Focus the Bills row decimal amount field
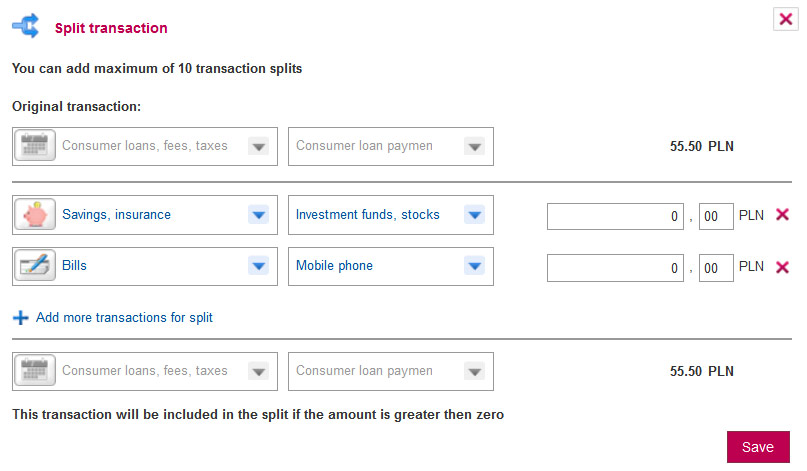The width and height of the screenshot is (807, 471). pos(716,268)
